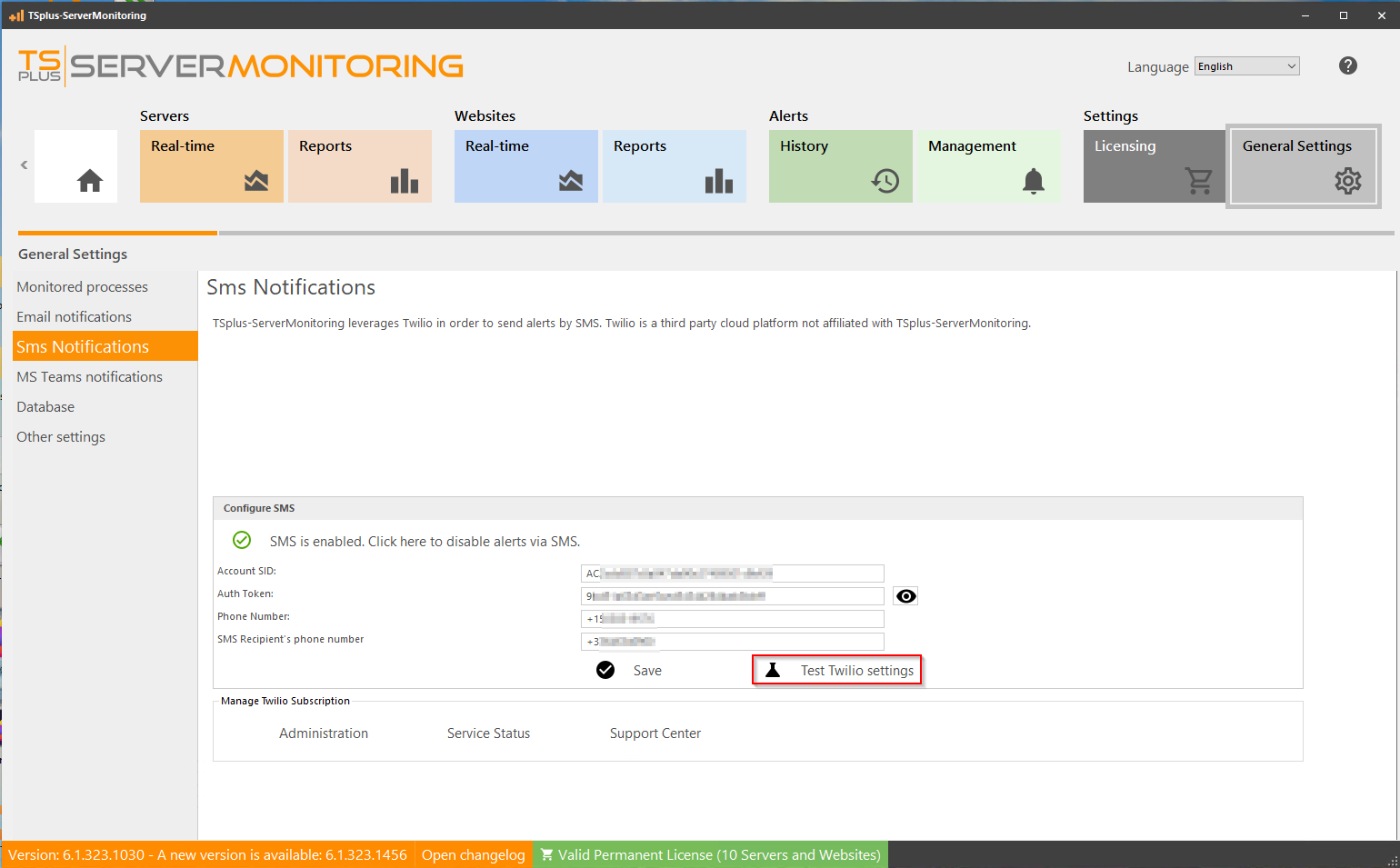Screen dimensions: 1400x868
Task: Click the Save button
Action: (630, 671)
